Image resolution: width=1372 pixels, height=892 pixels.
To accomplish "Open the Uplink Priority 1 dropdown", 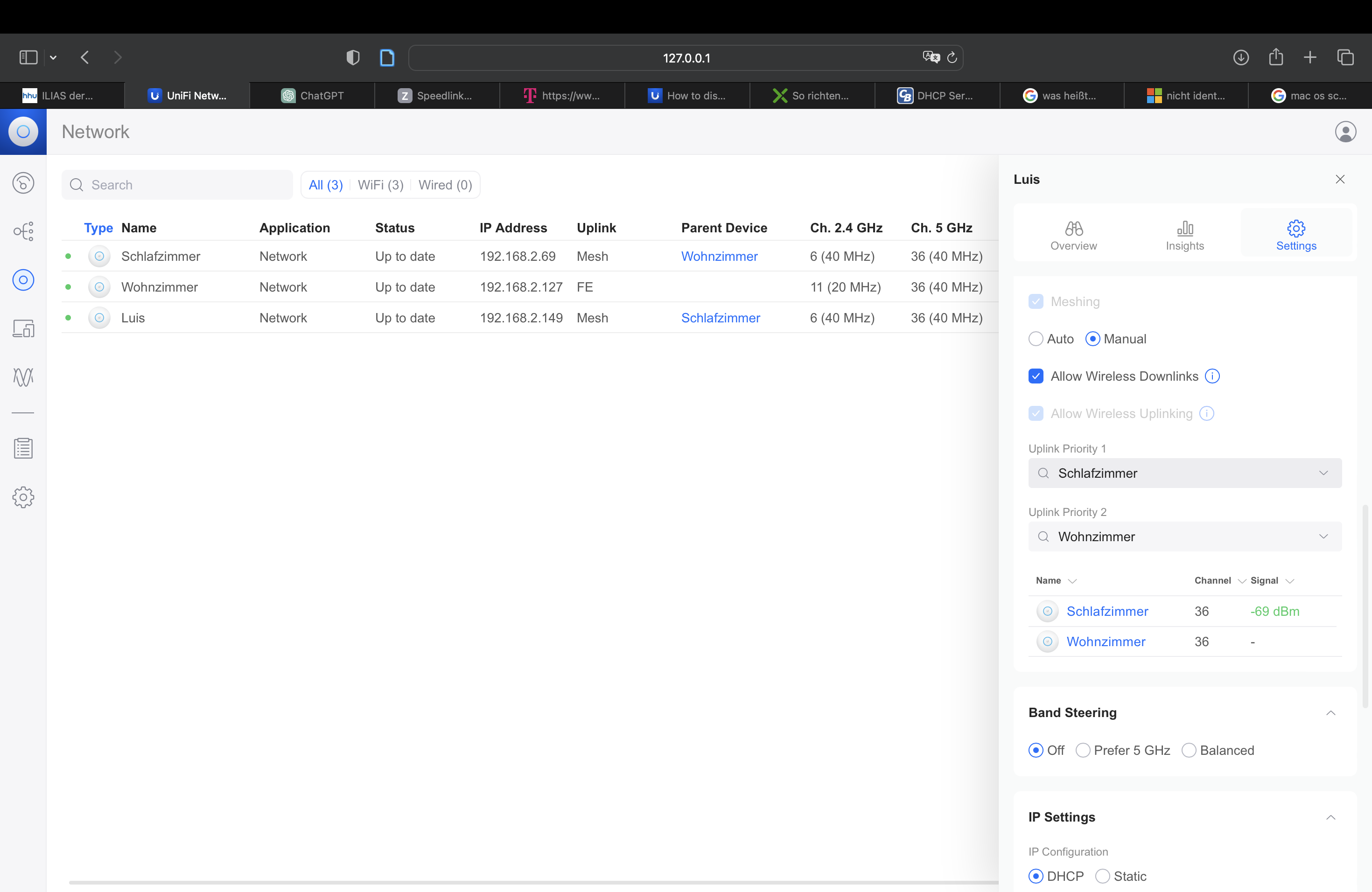I will pyautogui.click(x=1184, y=473).
